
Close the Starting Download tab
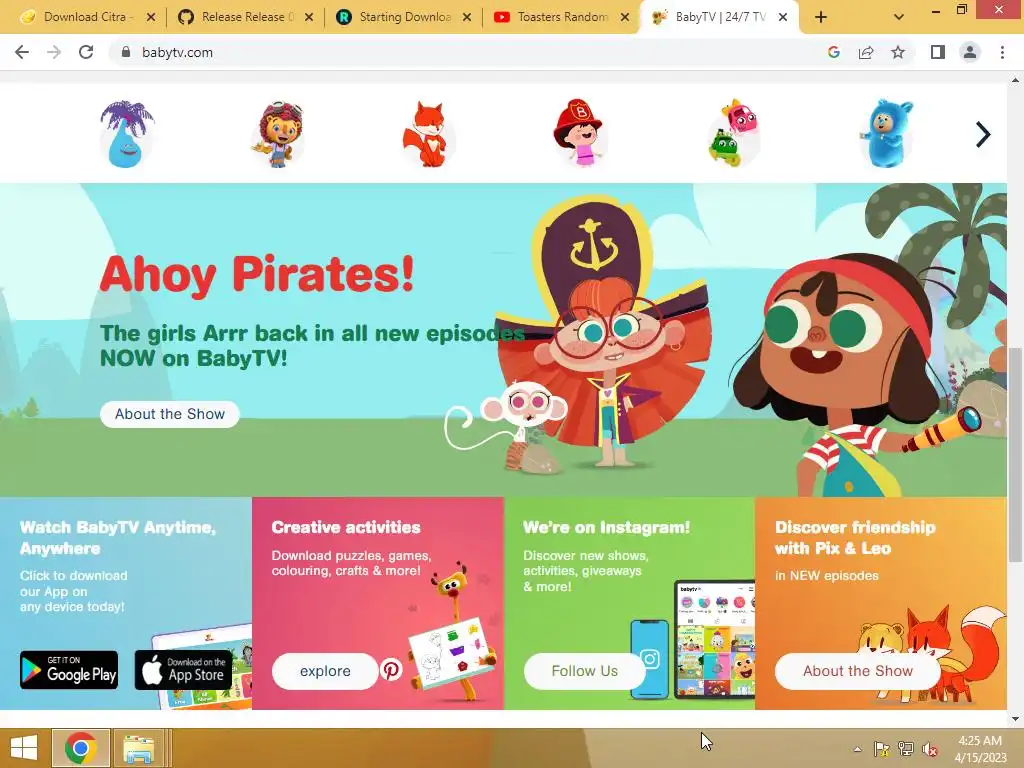[467, 17]
